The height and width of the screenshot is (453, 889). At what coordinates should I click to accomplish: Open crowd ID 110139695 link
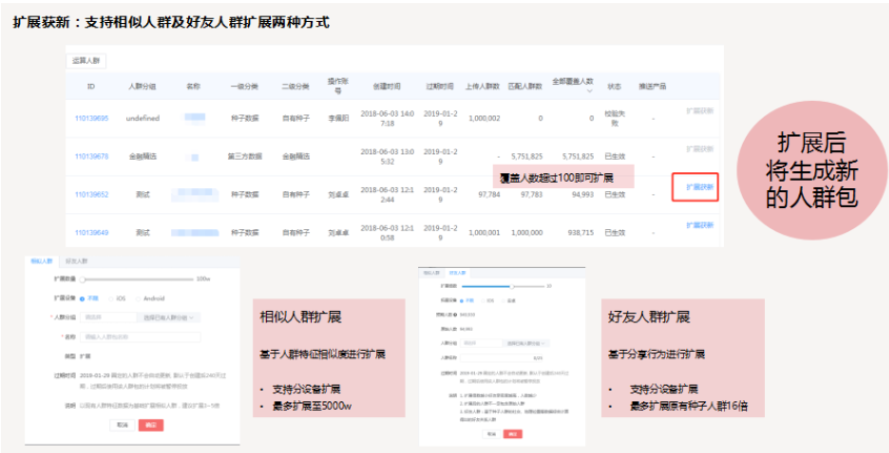coord(92,118)
